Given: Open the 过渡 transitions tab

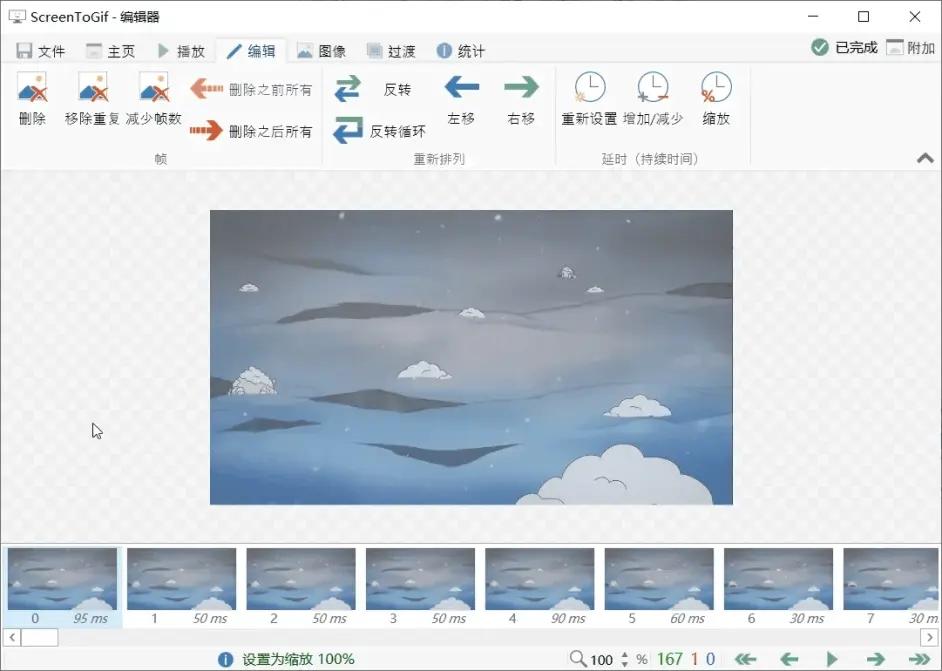Looking at the screenshot, I should click(x=392, y=51).
